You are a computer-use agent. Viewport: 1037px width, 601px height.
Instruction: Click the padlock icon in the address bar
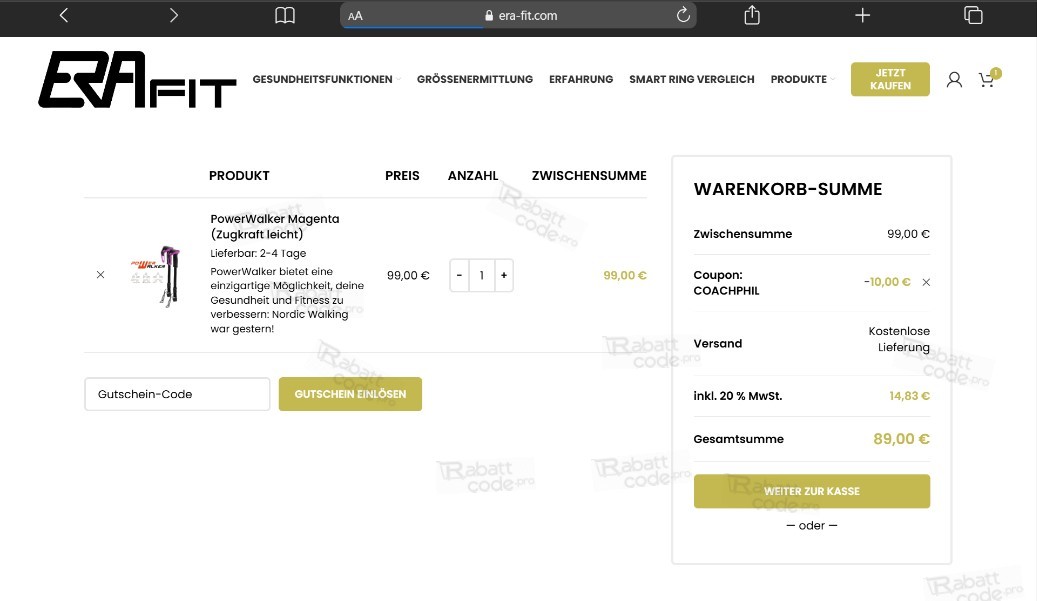[489, 15]
